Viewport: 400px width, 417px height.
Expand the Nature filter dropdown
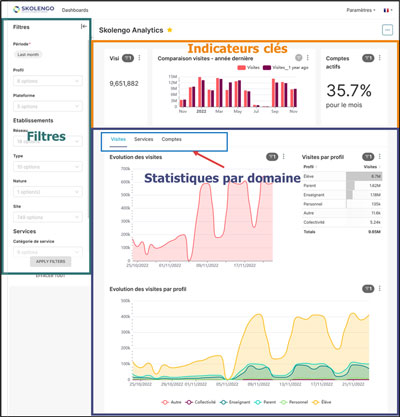tap(48, 192)
